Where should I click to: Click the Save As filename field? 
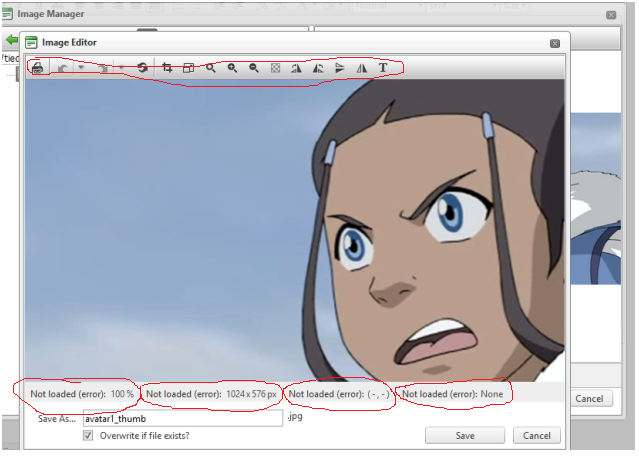tap(183, 419)
